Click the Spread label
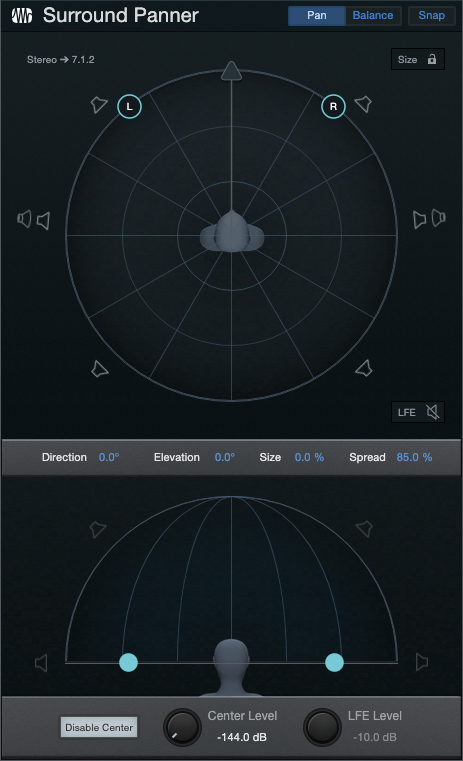 367,457
